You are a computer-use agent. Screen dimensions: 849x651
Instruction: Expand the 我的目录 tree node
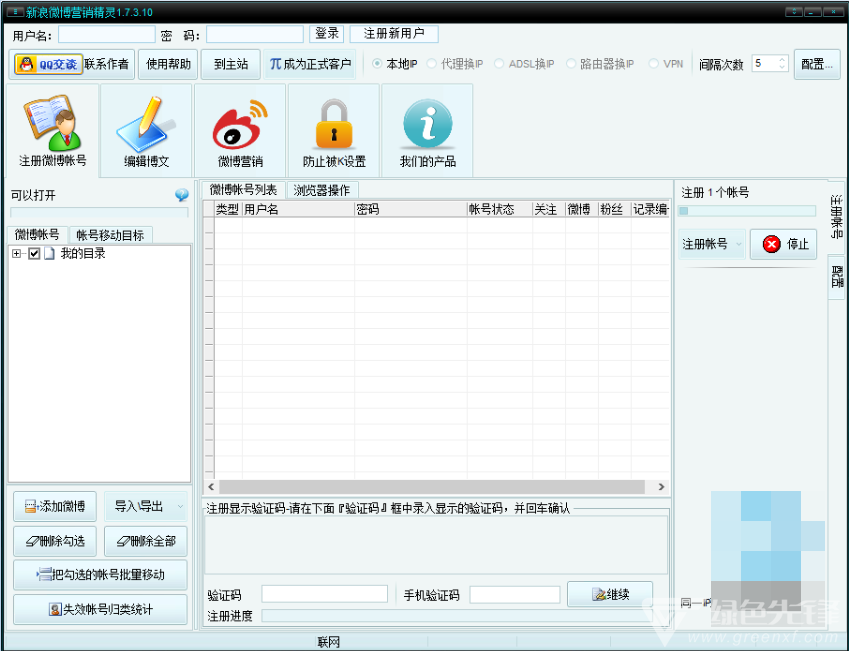(x=17, y=253)
